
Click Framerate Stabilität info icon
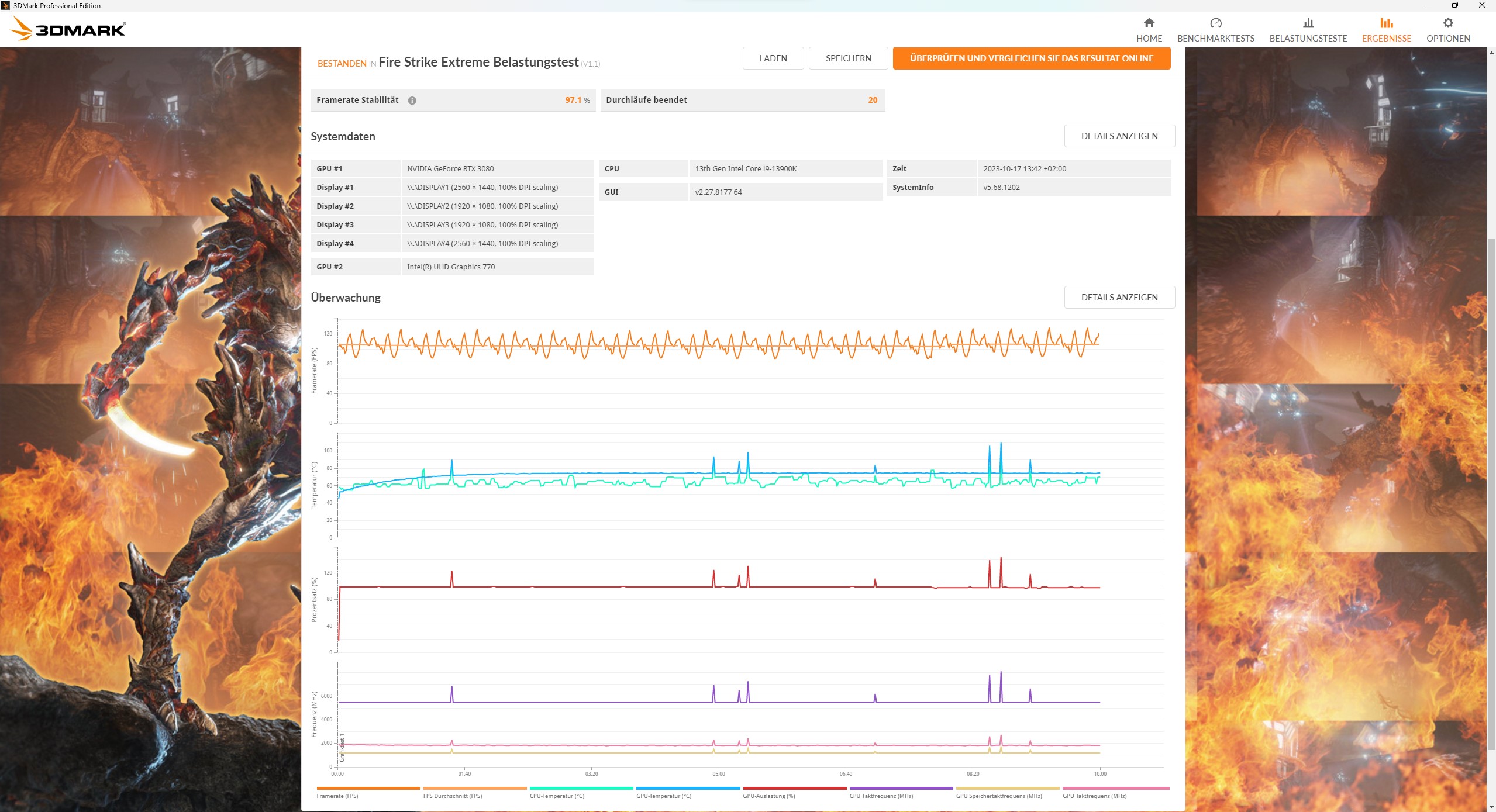pyautogui.click(x=412, y=101)
